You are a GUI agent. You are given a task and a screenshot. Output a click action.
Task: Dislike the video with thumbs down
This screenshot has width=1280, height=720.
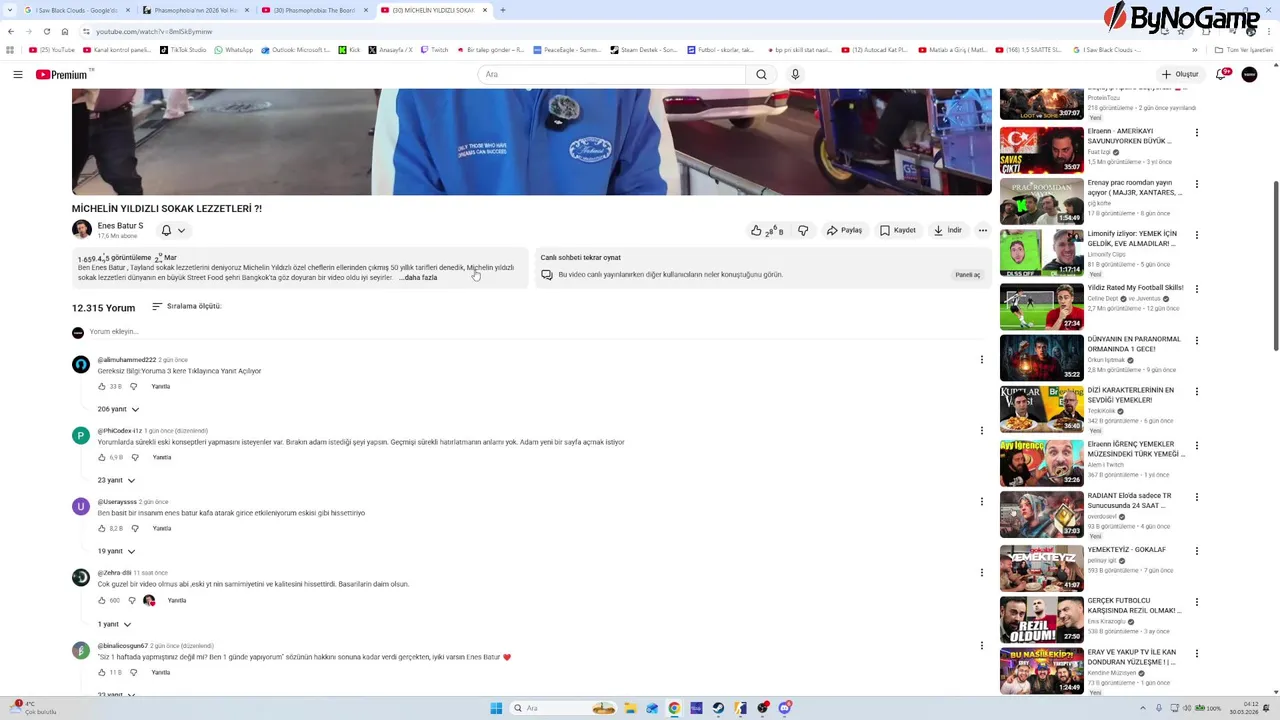[802, 230]
